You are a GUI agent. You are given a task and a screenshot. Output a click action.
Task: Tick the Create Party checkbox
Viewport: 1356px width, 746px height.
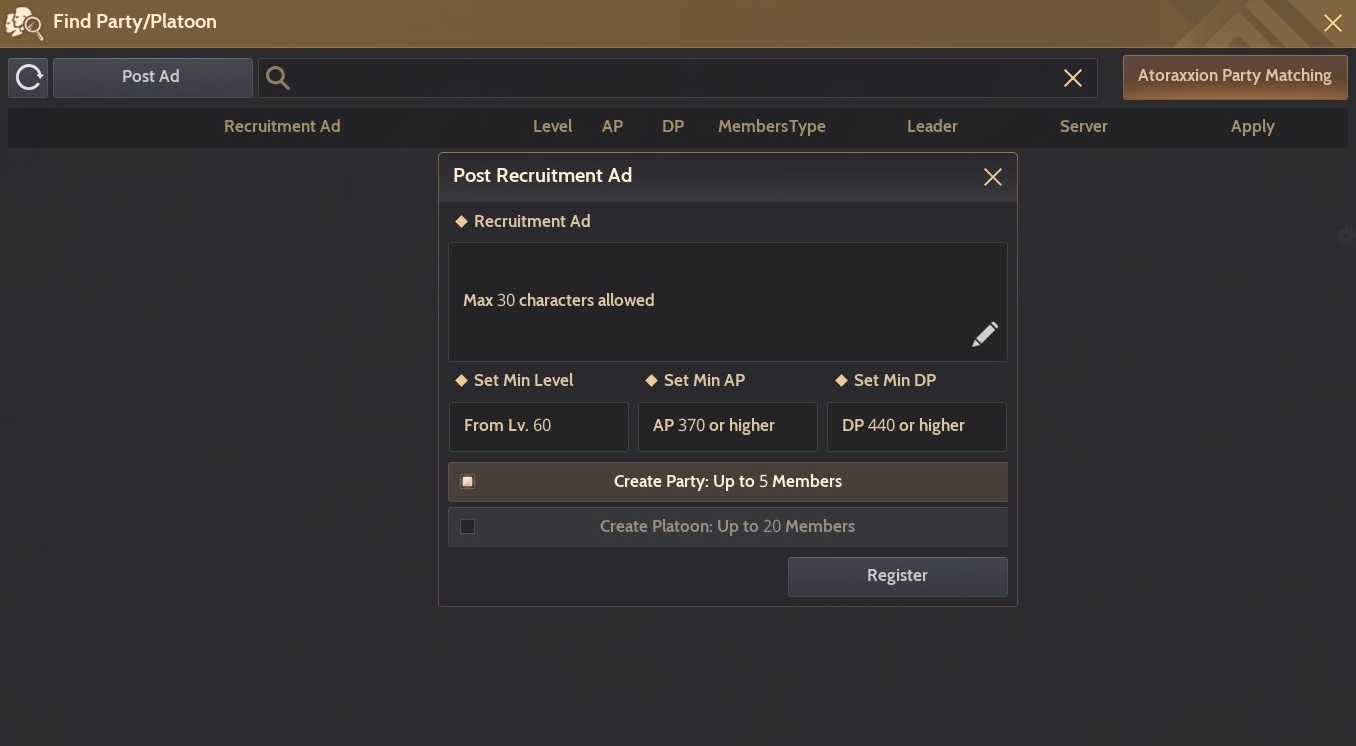(467, 482)
